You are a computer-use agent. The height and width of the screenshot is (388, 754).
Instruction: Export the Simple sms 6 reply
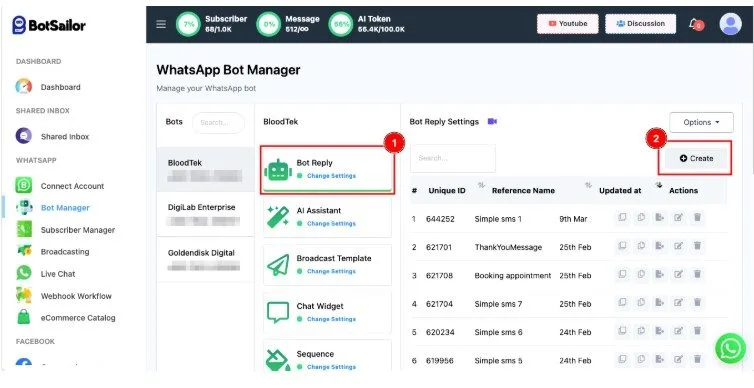click(659, 331)
